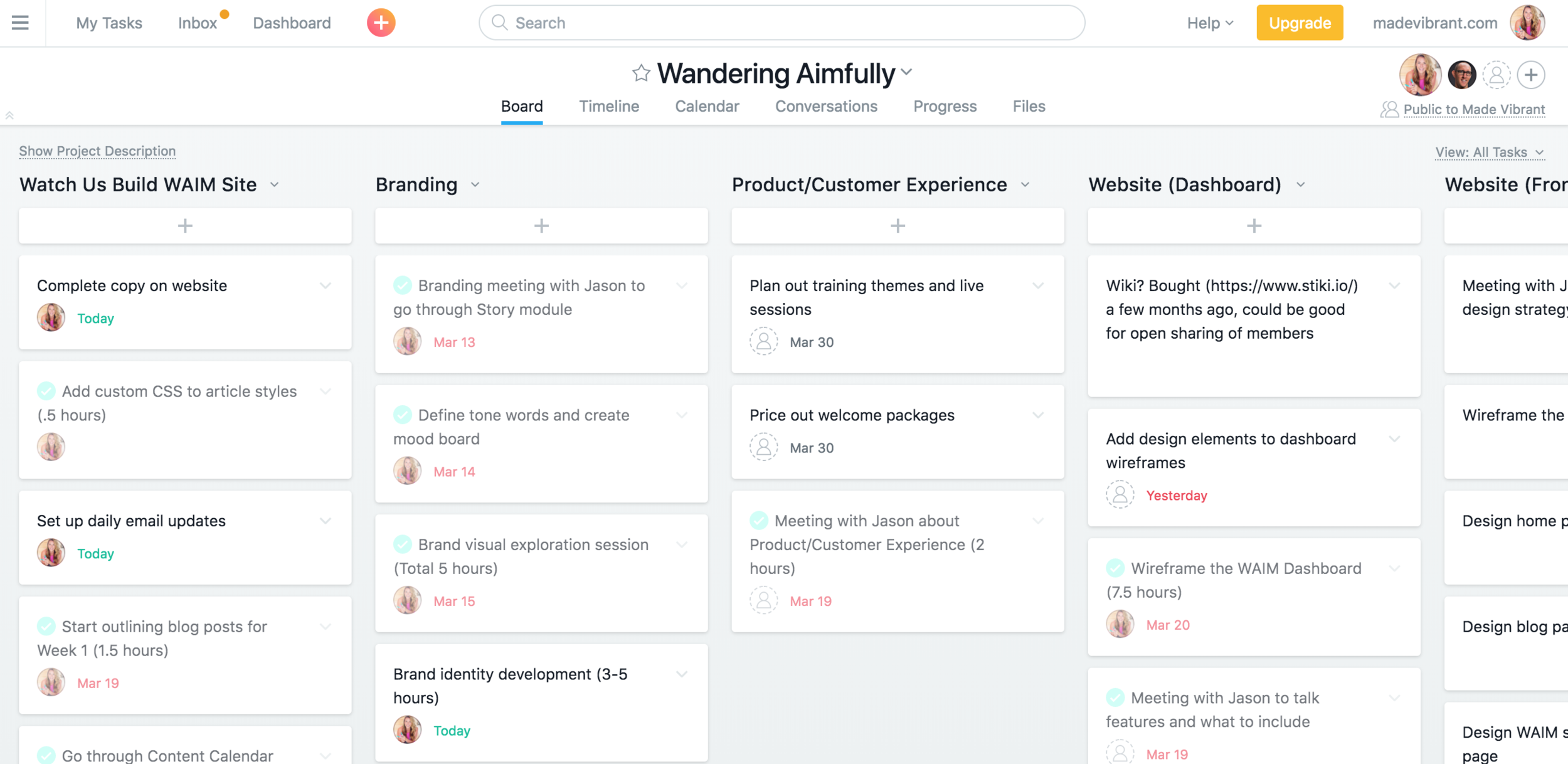This screenshot has height=764, width=1568.
Task: Check off Set up daily email updates
Action: pyautogui.click(x=47, y=521)
